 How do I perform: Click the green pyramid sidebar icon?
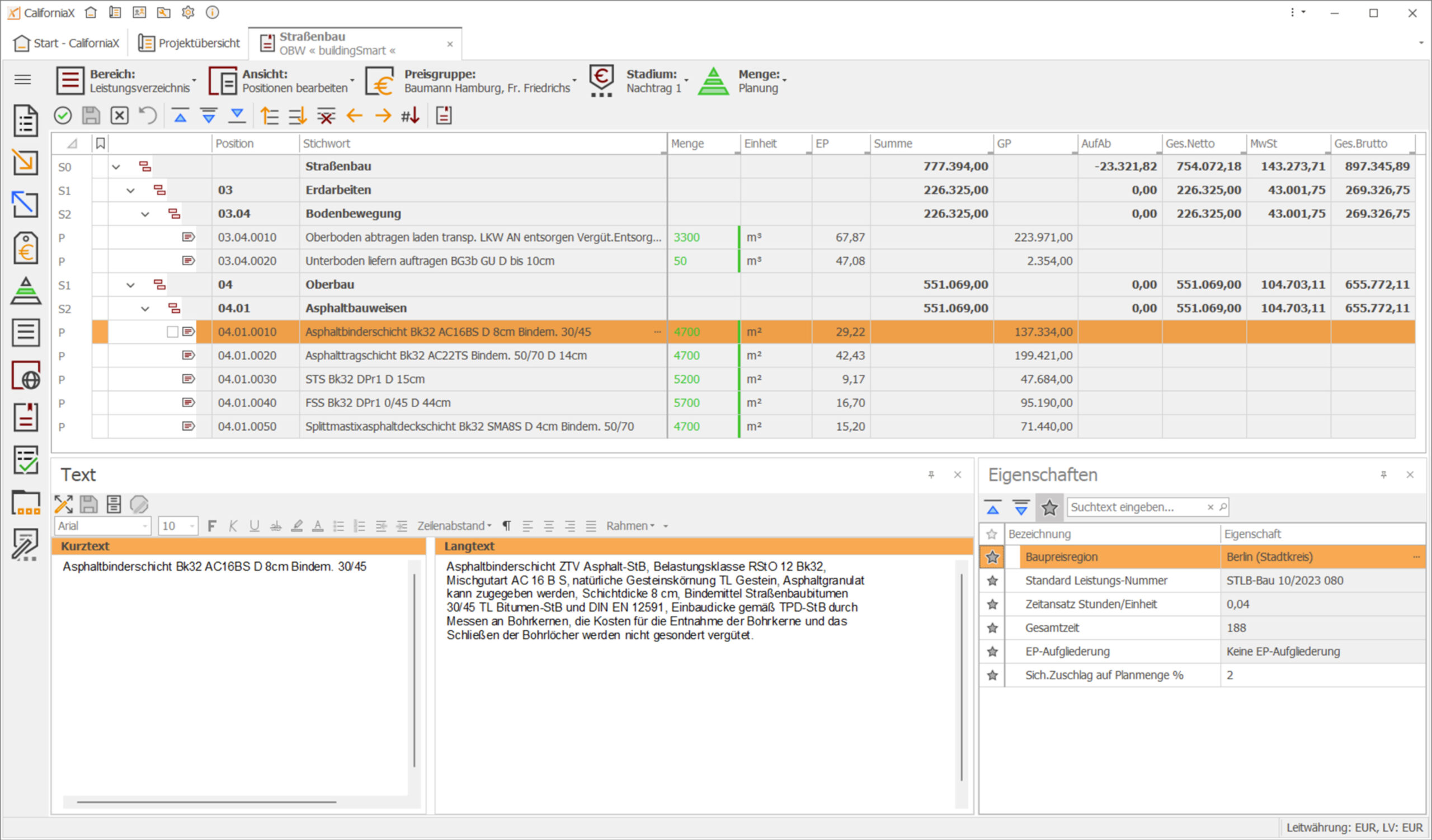point(26,290)
